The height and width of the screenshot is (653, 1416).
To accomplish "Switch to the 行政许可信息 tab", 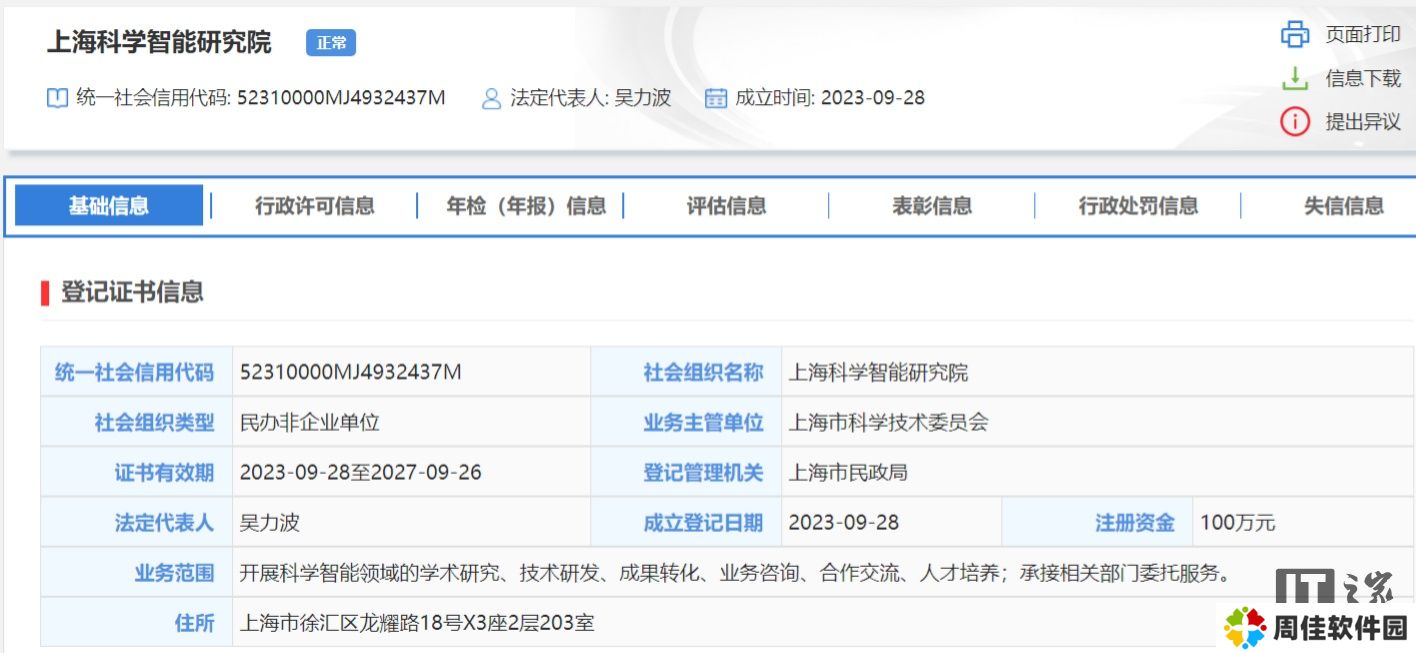I will tap(315, 206).
